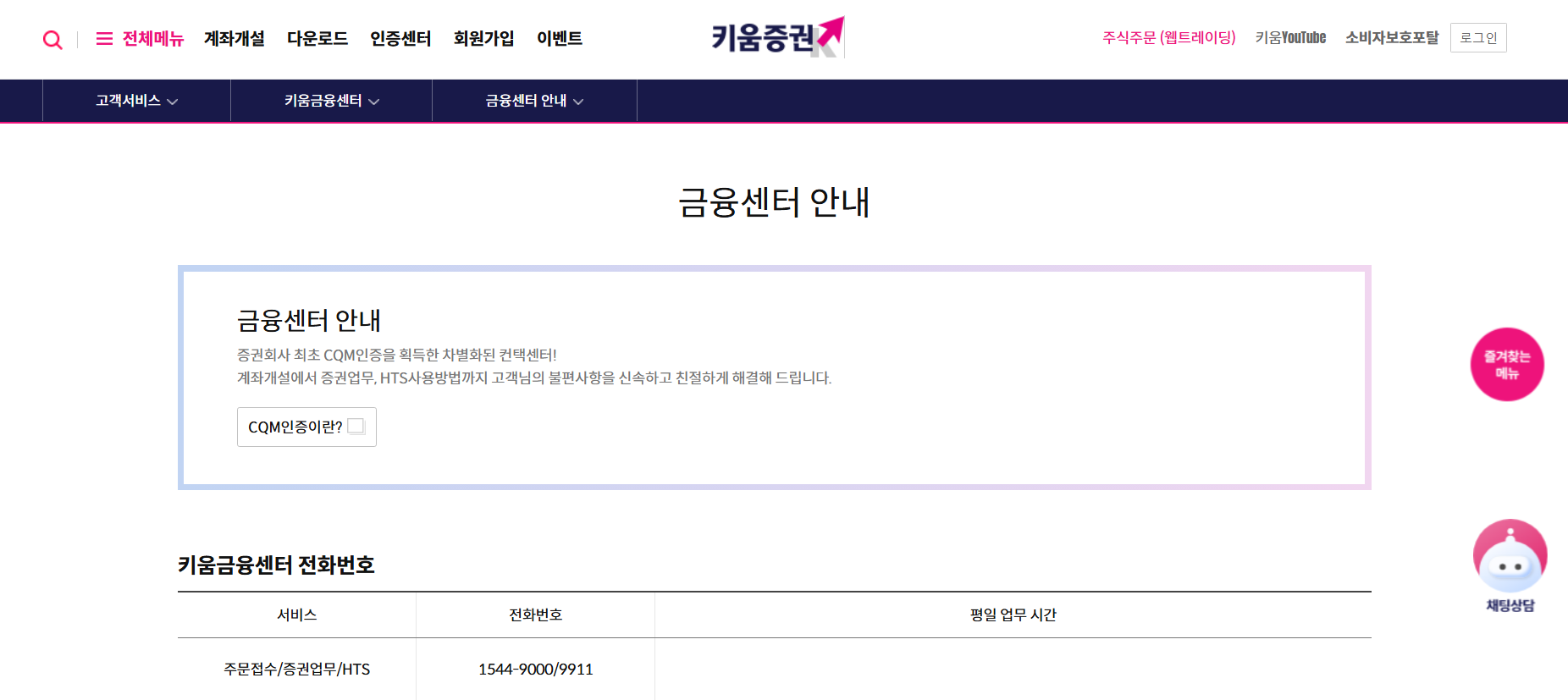Expand the 키움금융센터 dropdown
The width and height of the screenshot is (1568, 700).
[331, 101]
